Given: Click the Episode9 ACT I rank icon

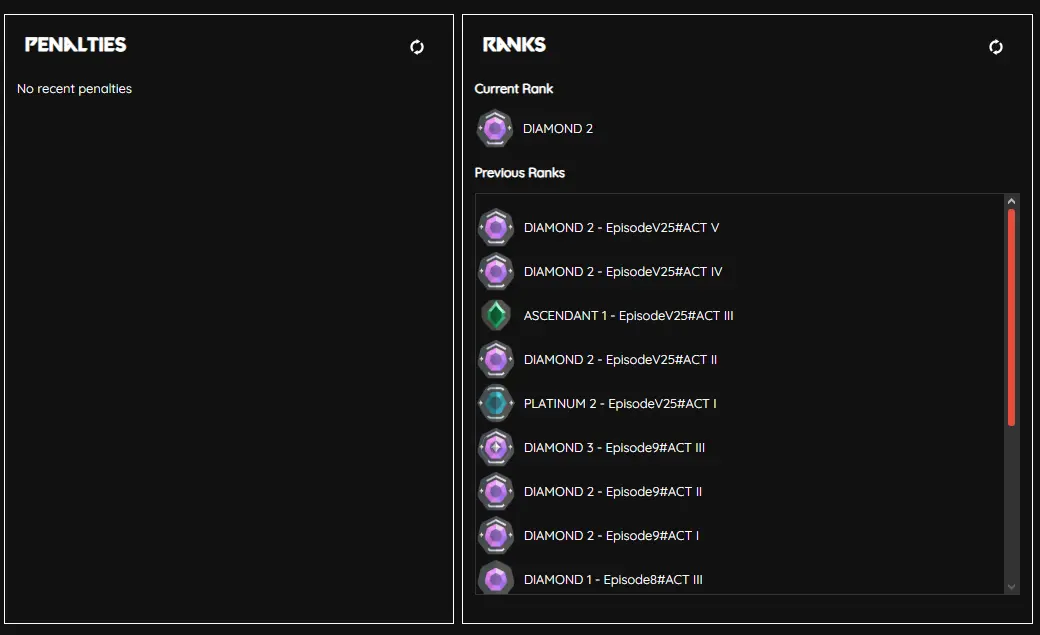Looking at the screenshot, I should (496, 536).
